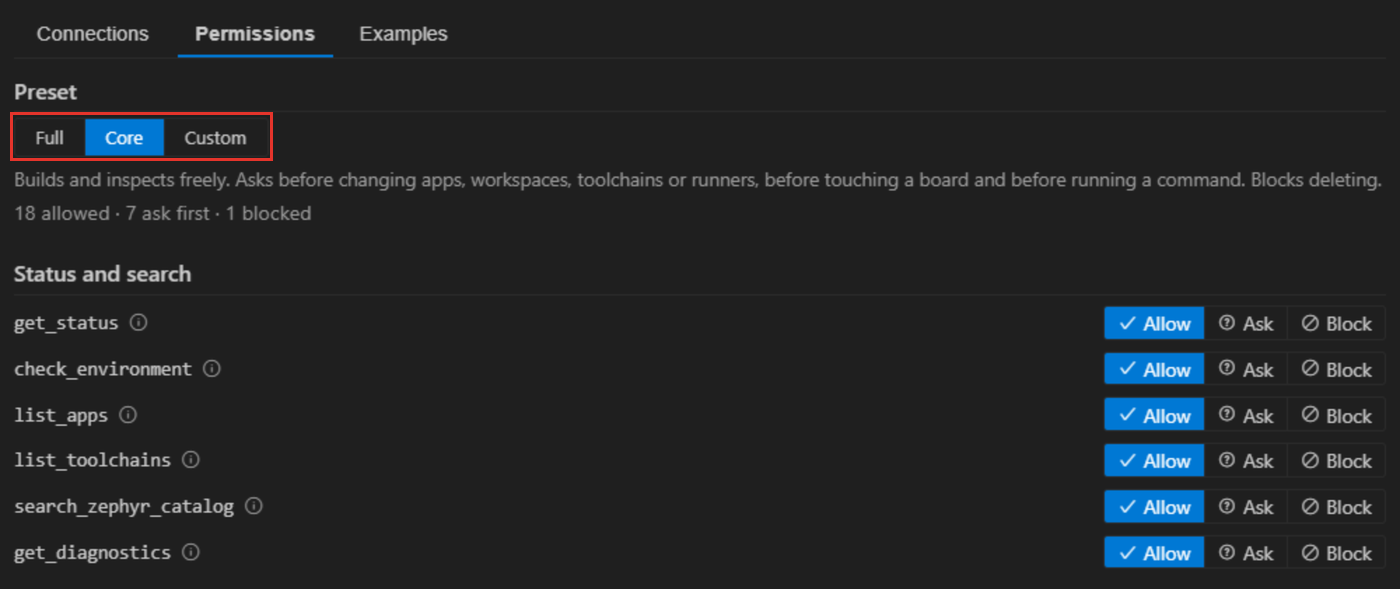Block the check_environment tool
The height and width of the screenshot is (589, 1400).
(1336, 369)
